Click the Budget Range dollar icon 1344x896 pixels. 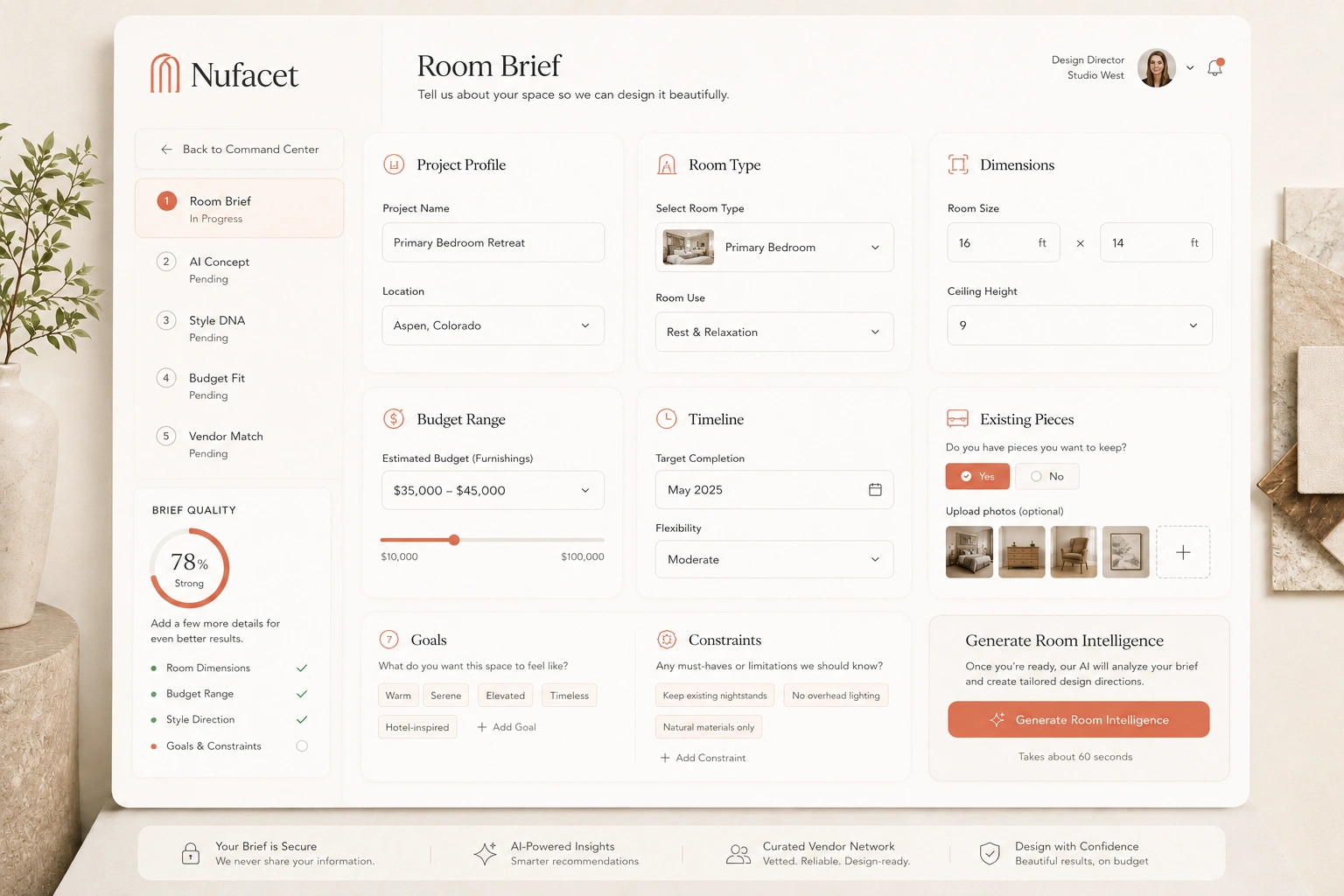(394, 419)
